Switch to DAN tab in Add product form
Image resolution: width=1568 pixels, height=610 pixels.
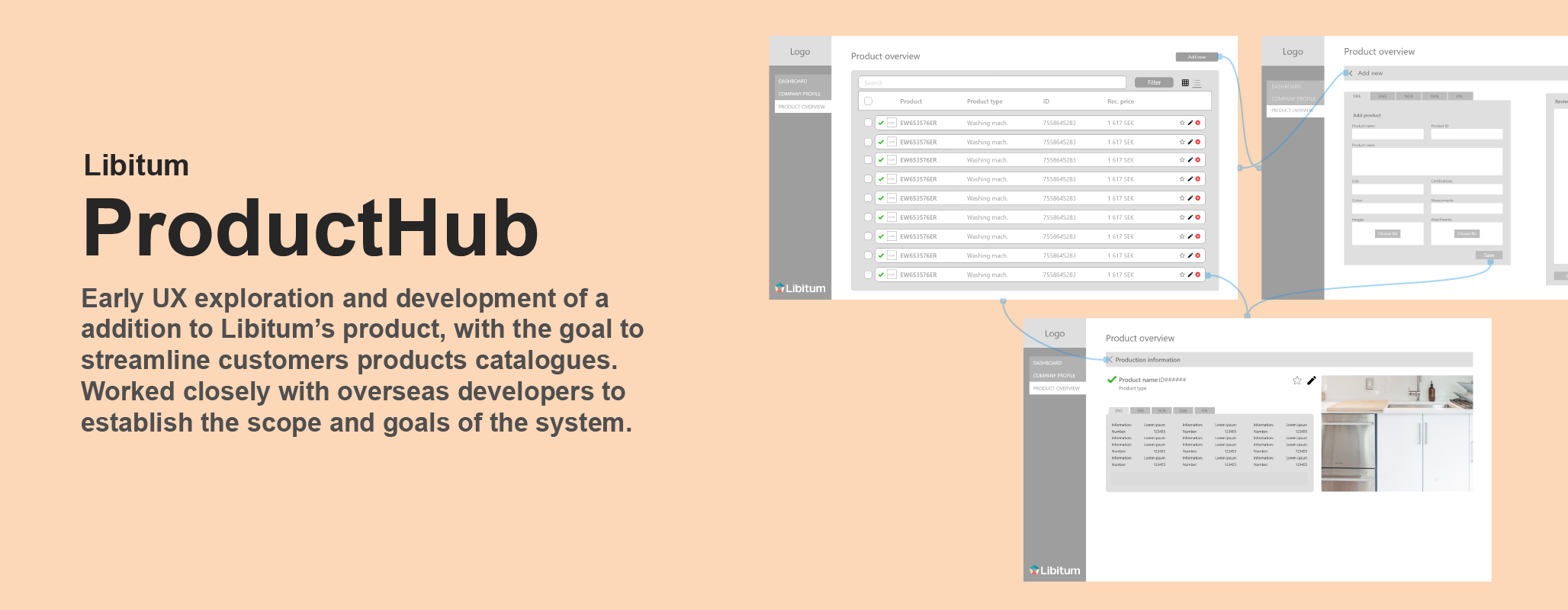tap(1435, 96)
